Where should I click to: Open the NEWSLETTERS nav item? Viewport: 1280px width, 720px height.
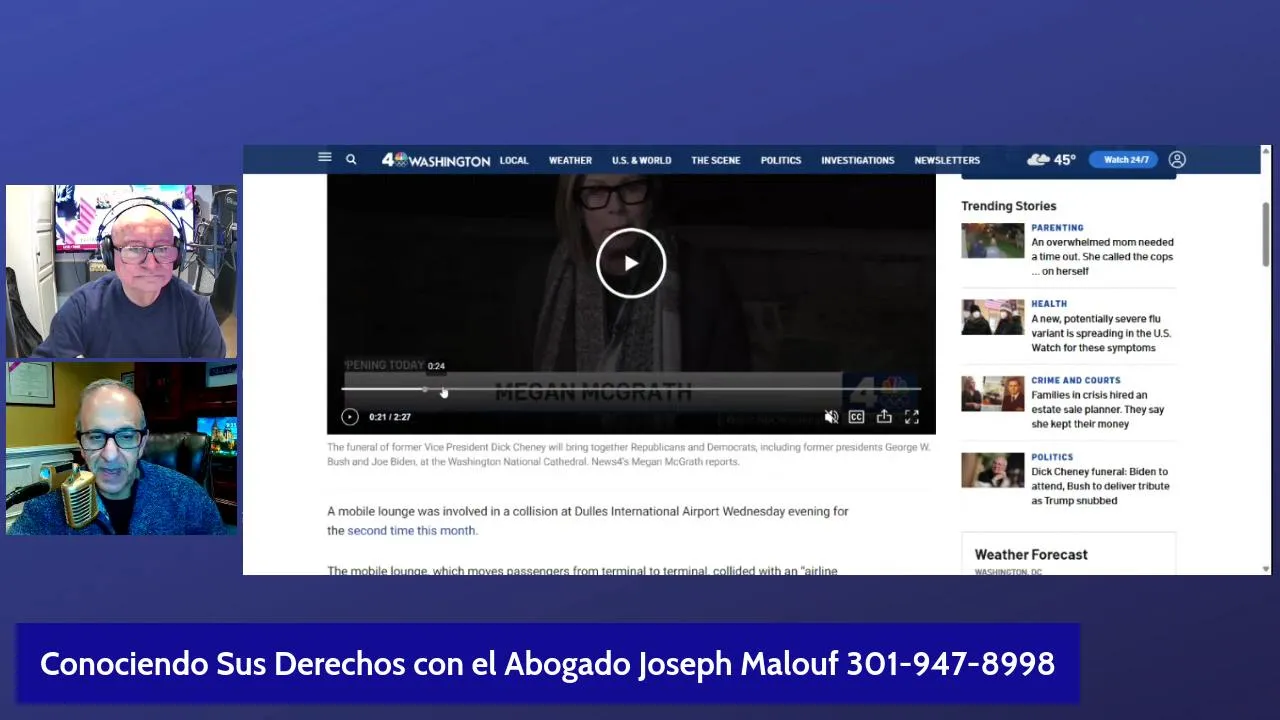coord(947,160)
